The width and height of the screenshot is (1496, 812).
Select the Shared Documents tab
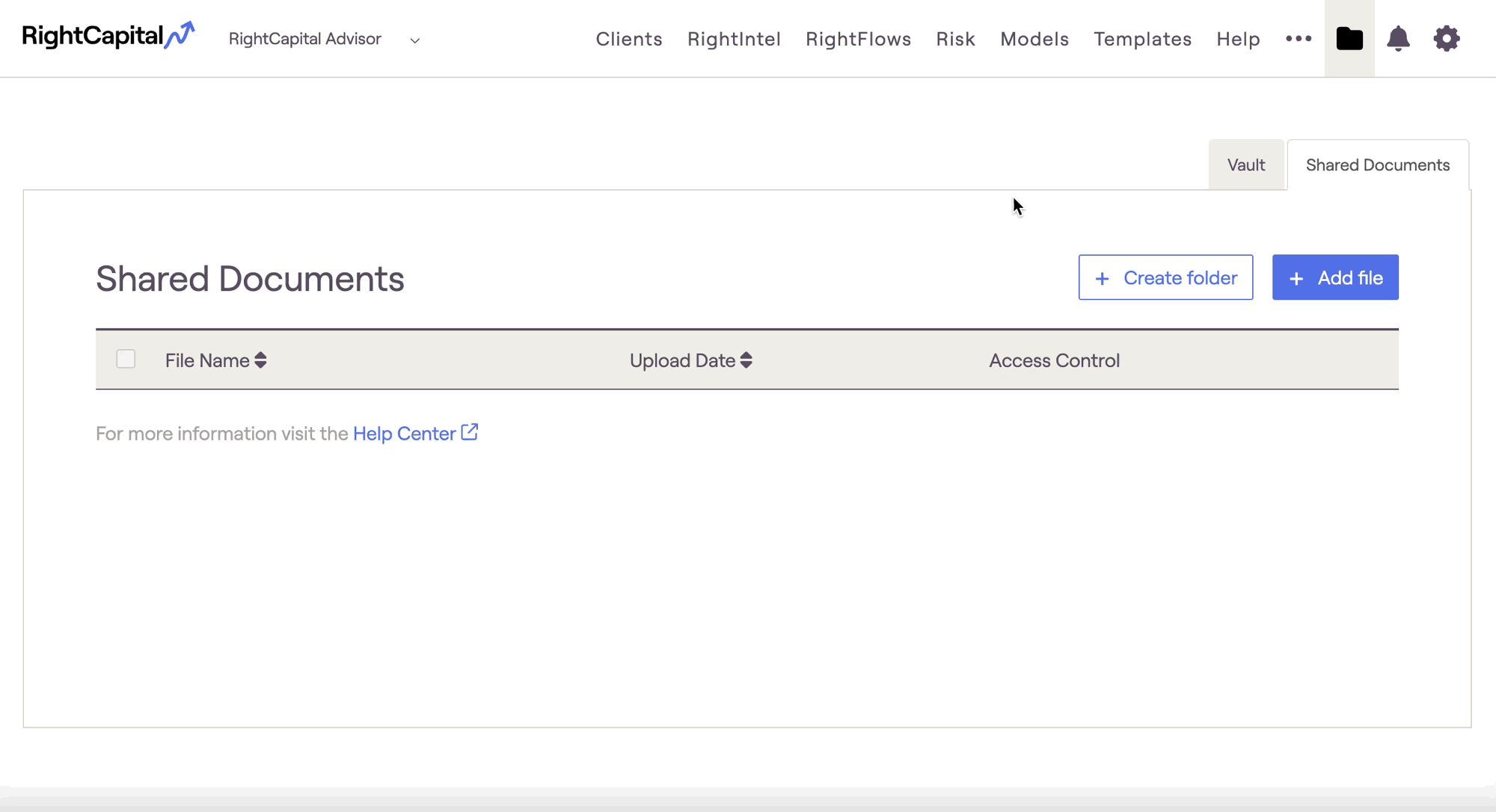[1377, 165]
